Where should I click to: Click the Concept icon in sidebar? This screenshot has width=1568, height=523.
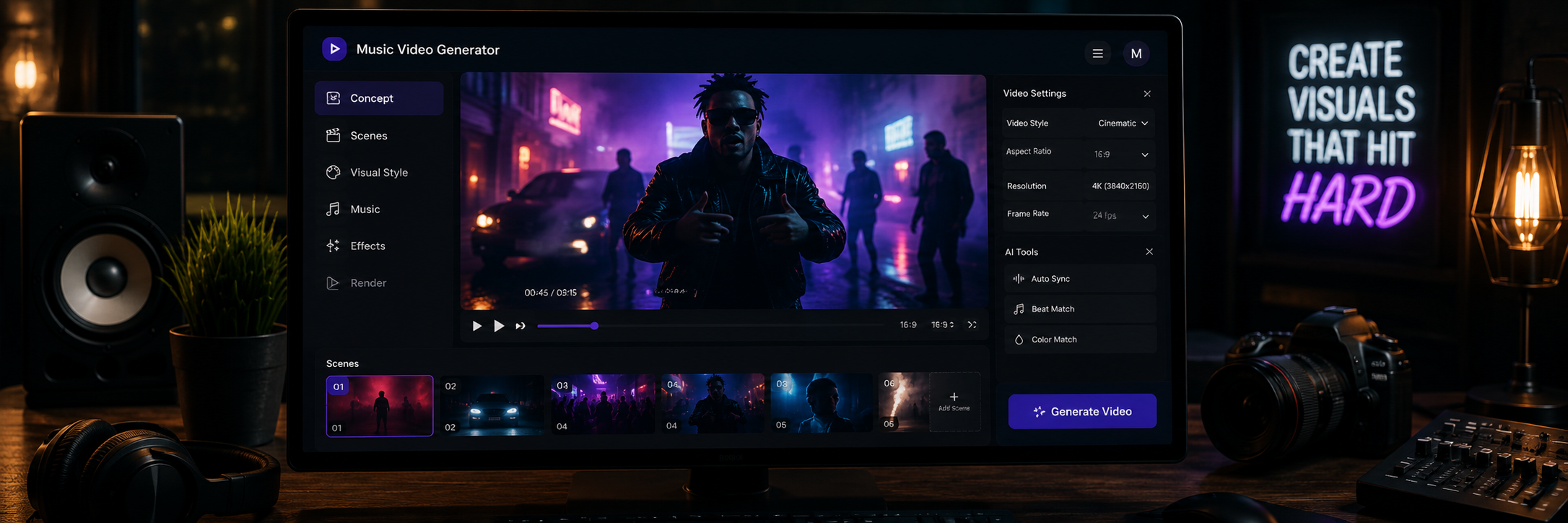pyautogui.click(x=334, y=98)
